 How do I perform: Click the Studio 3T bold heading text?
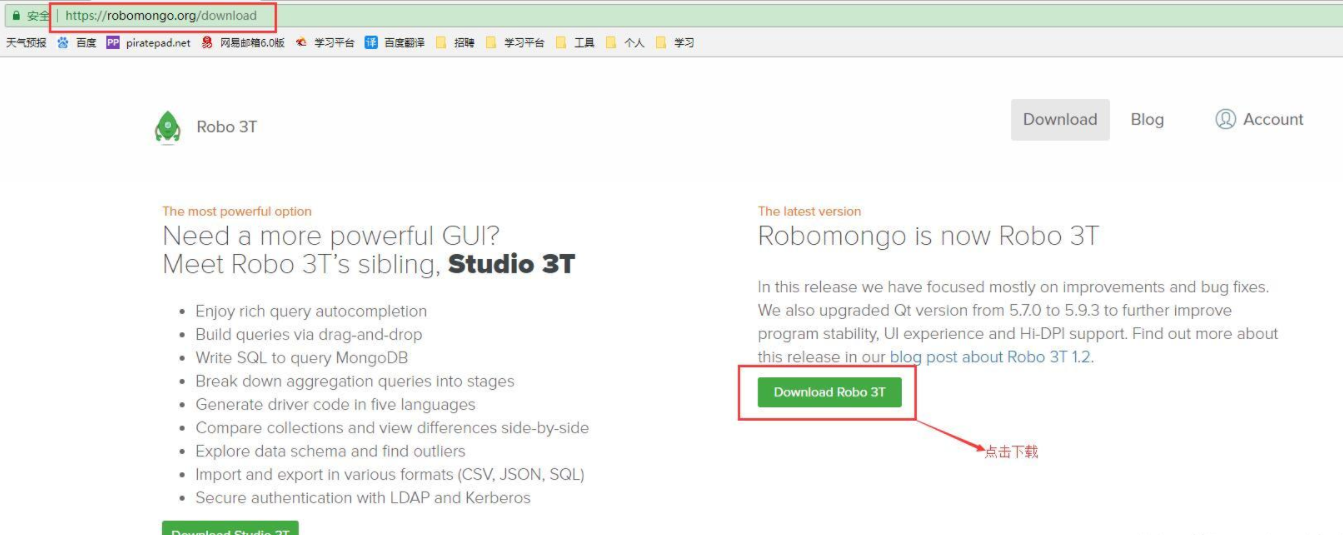point(511,265)
